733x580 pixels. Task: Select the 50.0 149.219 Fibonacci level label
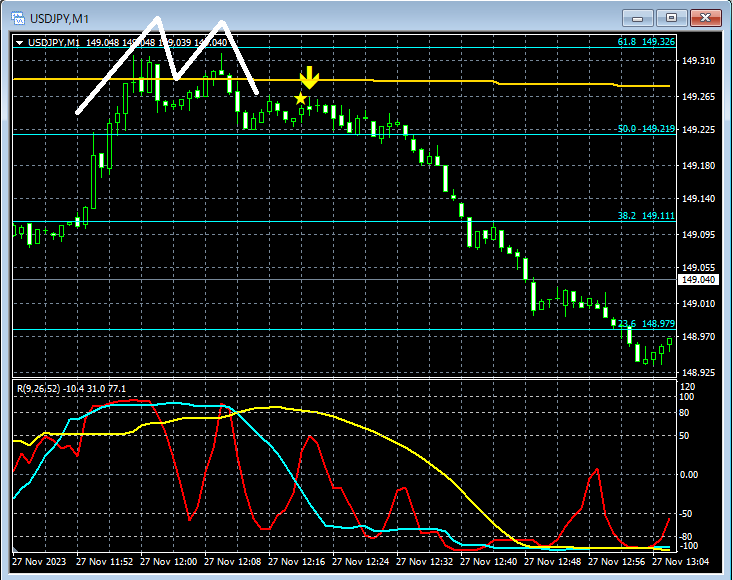pos(646,129)
